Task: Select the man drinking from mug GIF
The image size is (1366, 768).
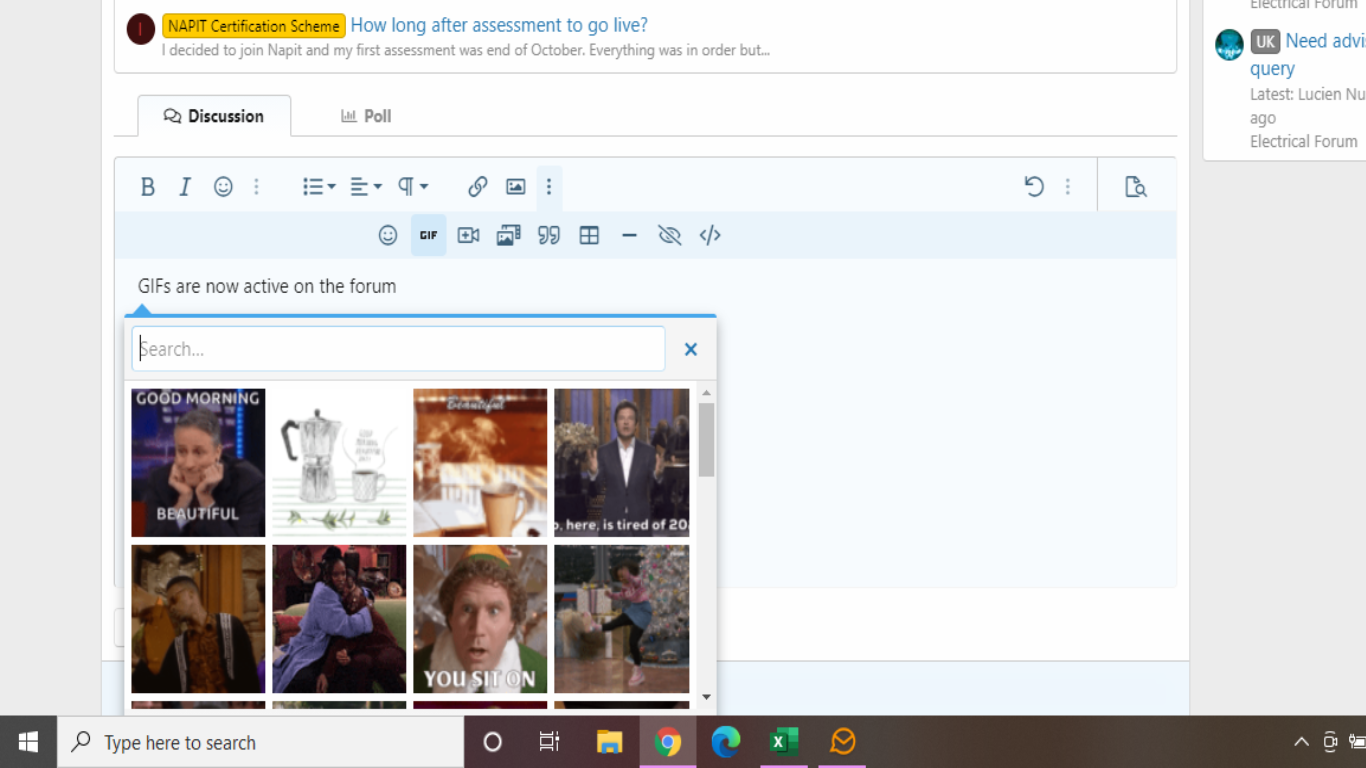Action: (198, 619)
